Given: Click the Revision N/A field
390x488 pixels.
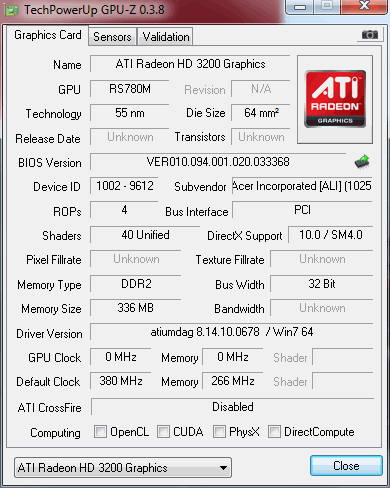Looking at the screenshot, I should pyautogui.click(x=261, y=89).
